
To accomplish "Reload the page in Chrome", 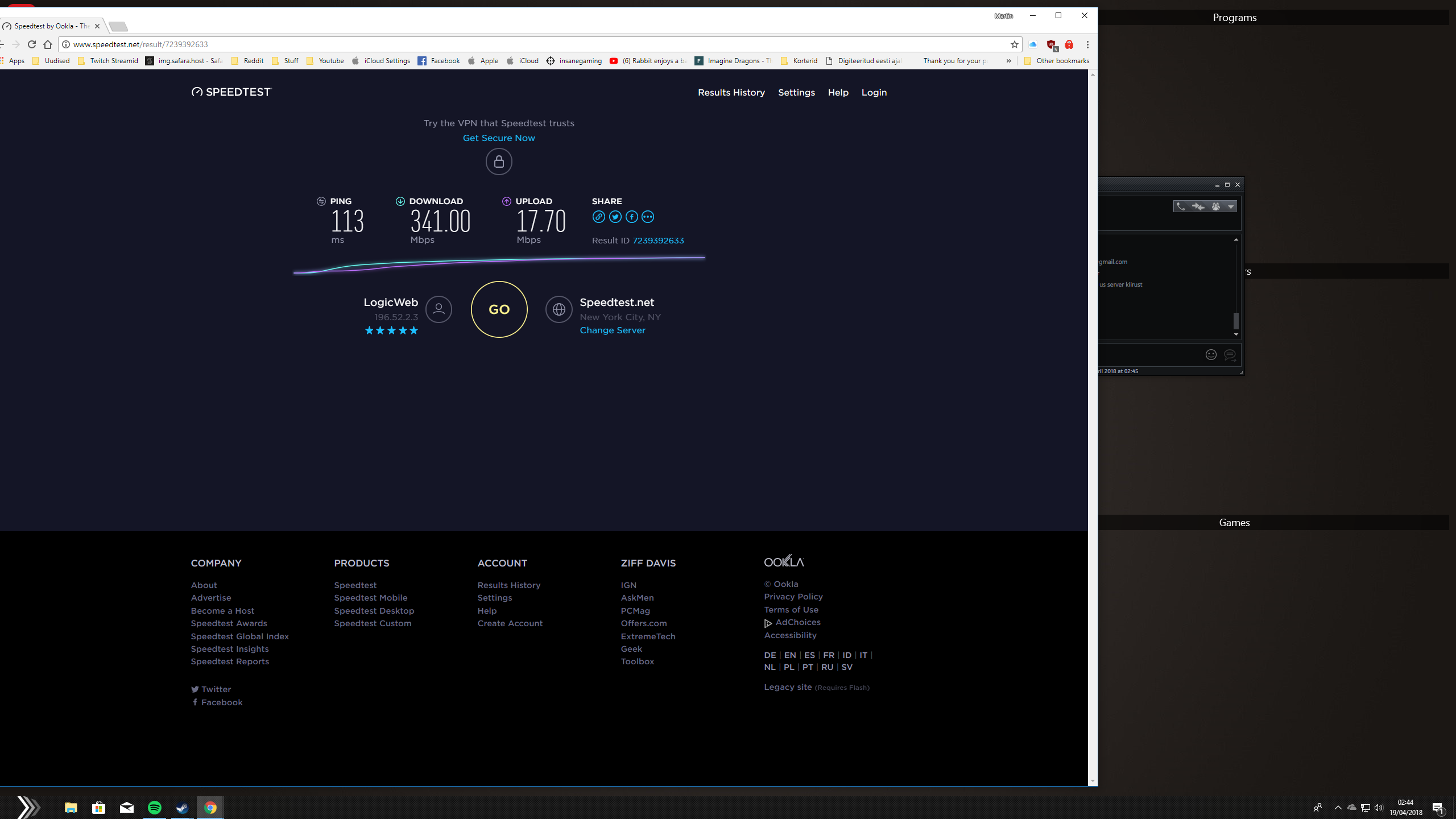I will click(32, 44).
